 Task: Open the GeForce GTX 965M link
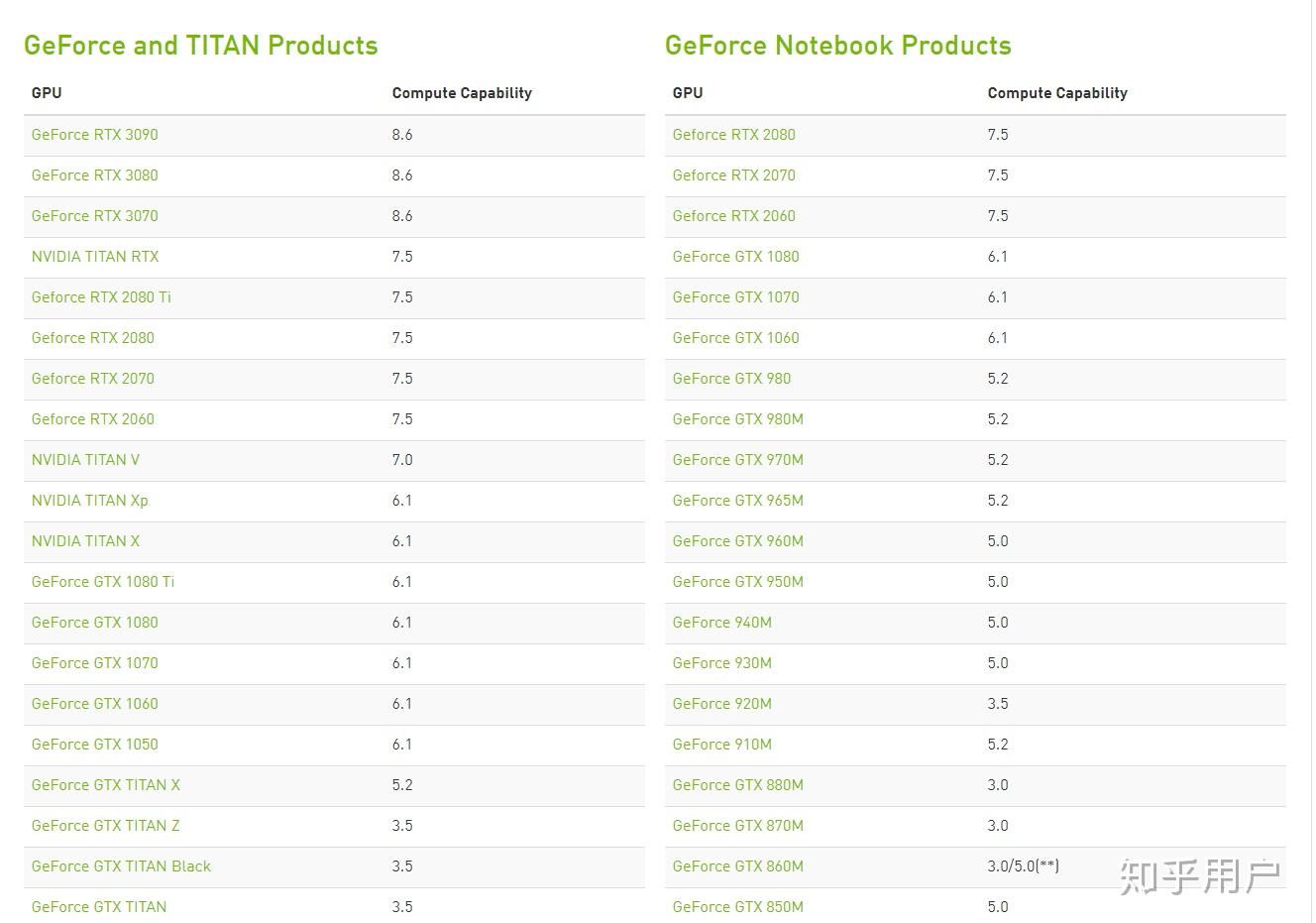coord(738,501)
